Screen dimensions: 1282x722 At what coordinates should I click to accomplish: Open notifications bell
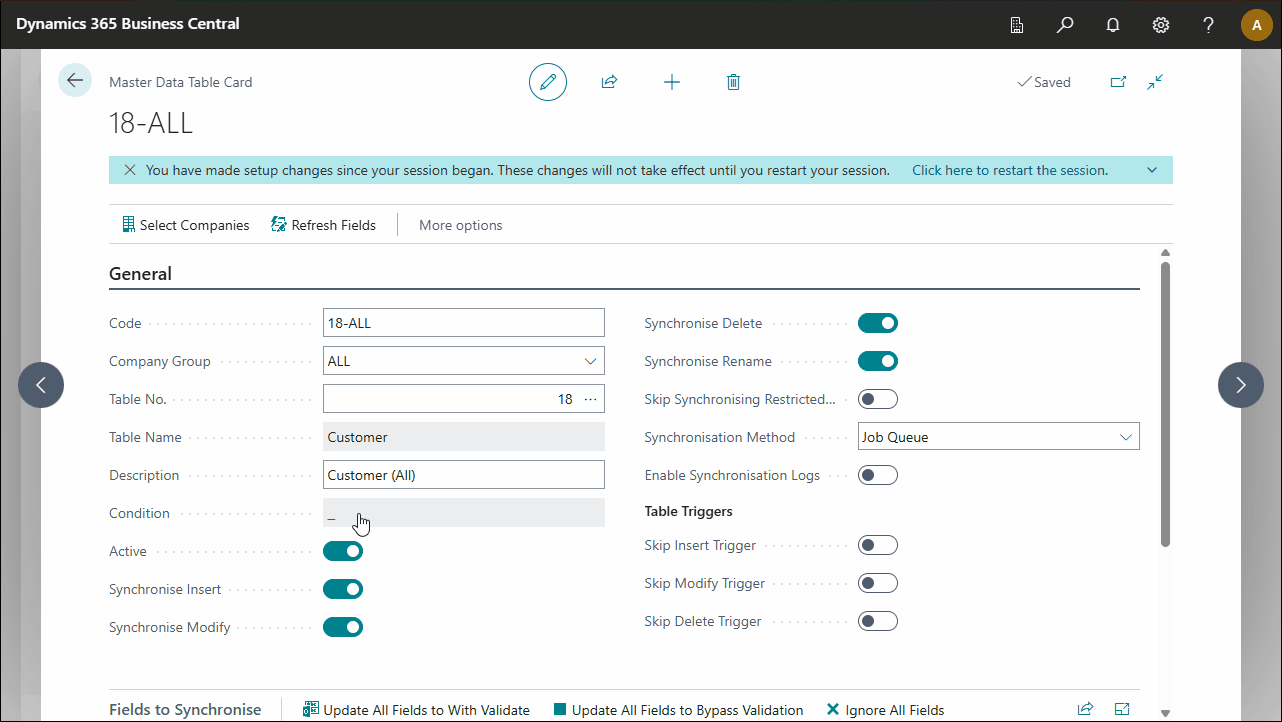pos(1113,24)
